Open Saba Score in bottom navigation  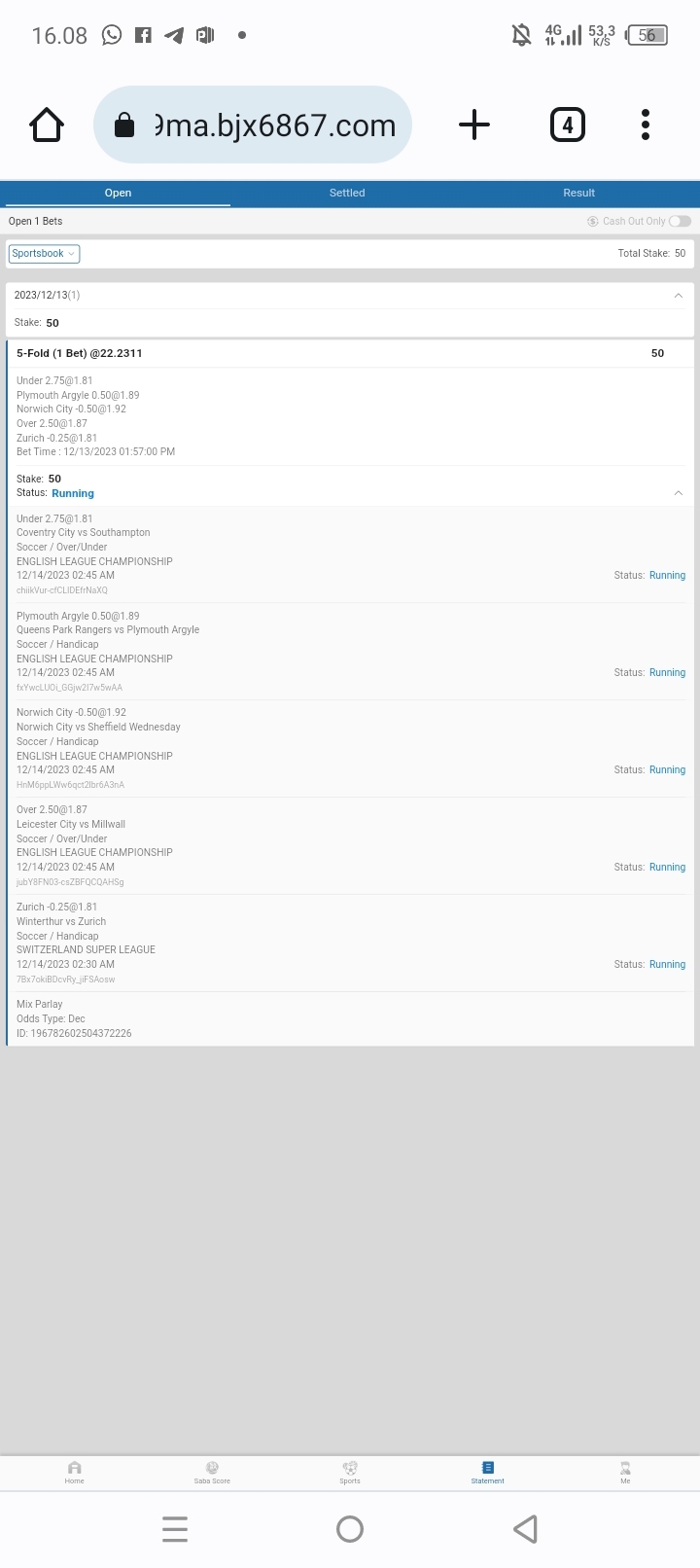coord(212,1472)
